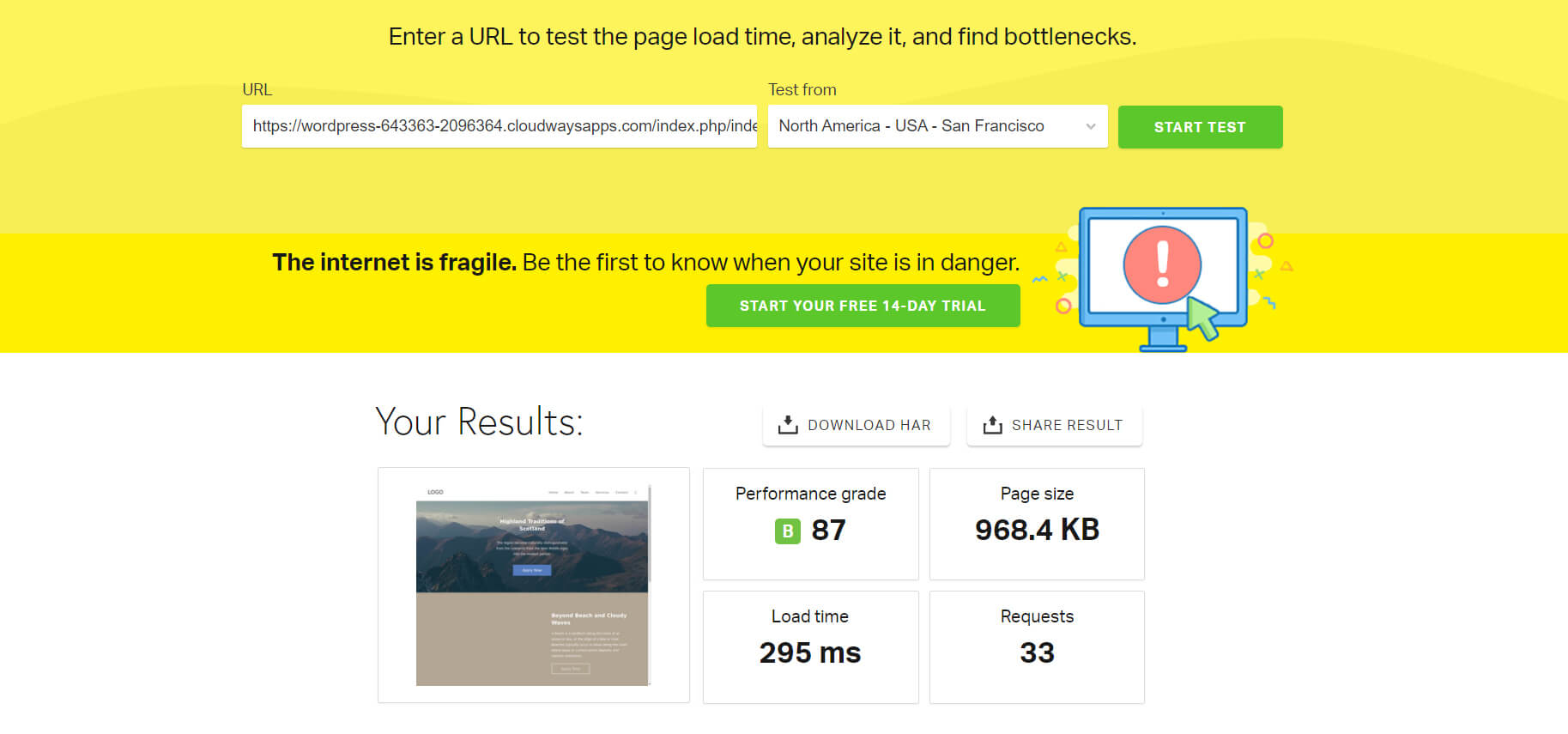The image size is (1568, 734).
Task: Click the alert monitor illustration
Action: 1163,279
